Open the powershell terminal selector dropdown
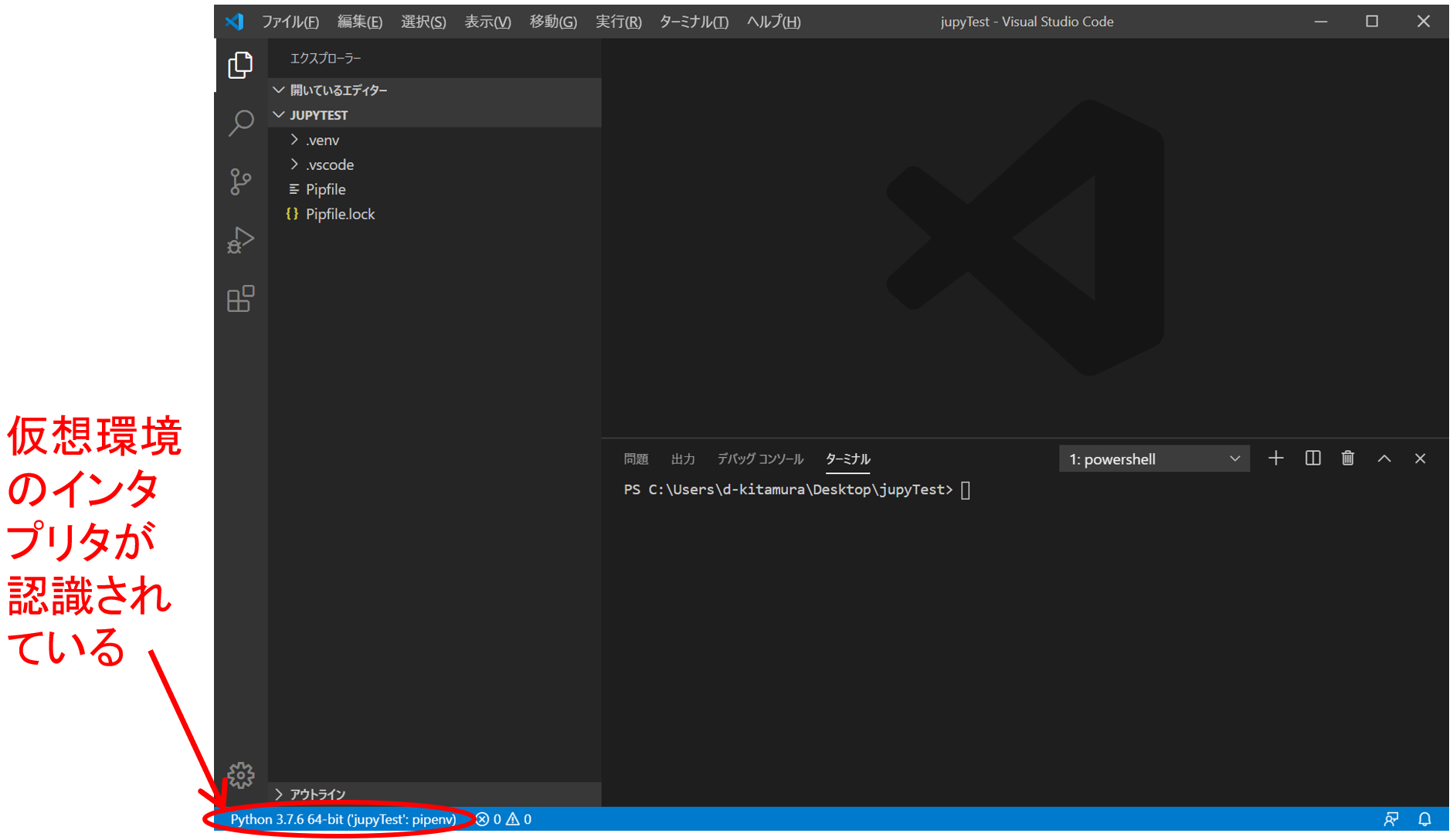Viewport: 1453px width, 840px height. coord(1154,459)
